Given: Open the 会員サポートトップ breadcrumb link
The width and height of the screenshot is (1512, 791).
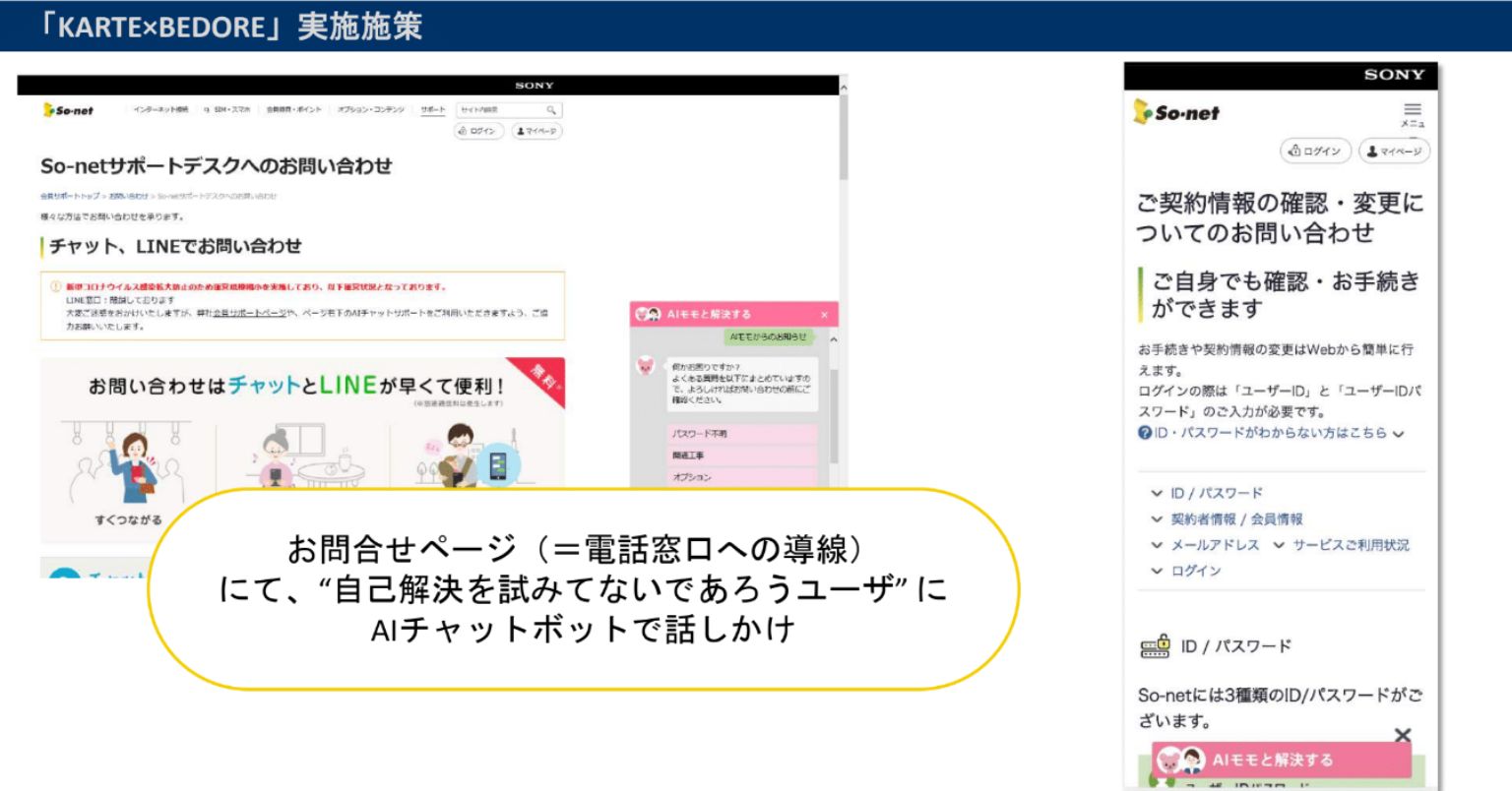Looking at the screenshot, I should pos(70,196).
